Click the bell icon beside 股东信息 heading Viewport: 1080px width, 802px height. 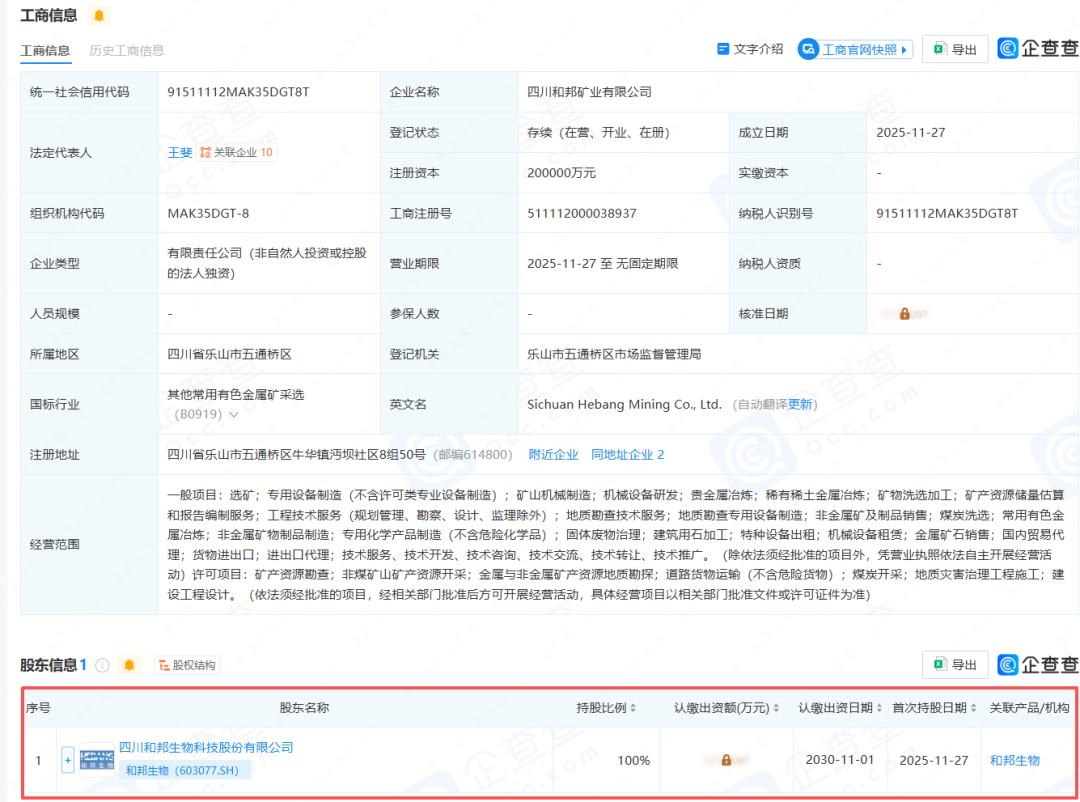128,665
